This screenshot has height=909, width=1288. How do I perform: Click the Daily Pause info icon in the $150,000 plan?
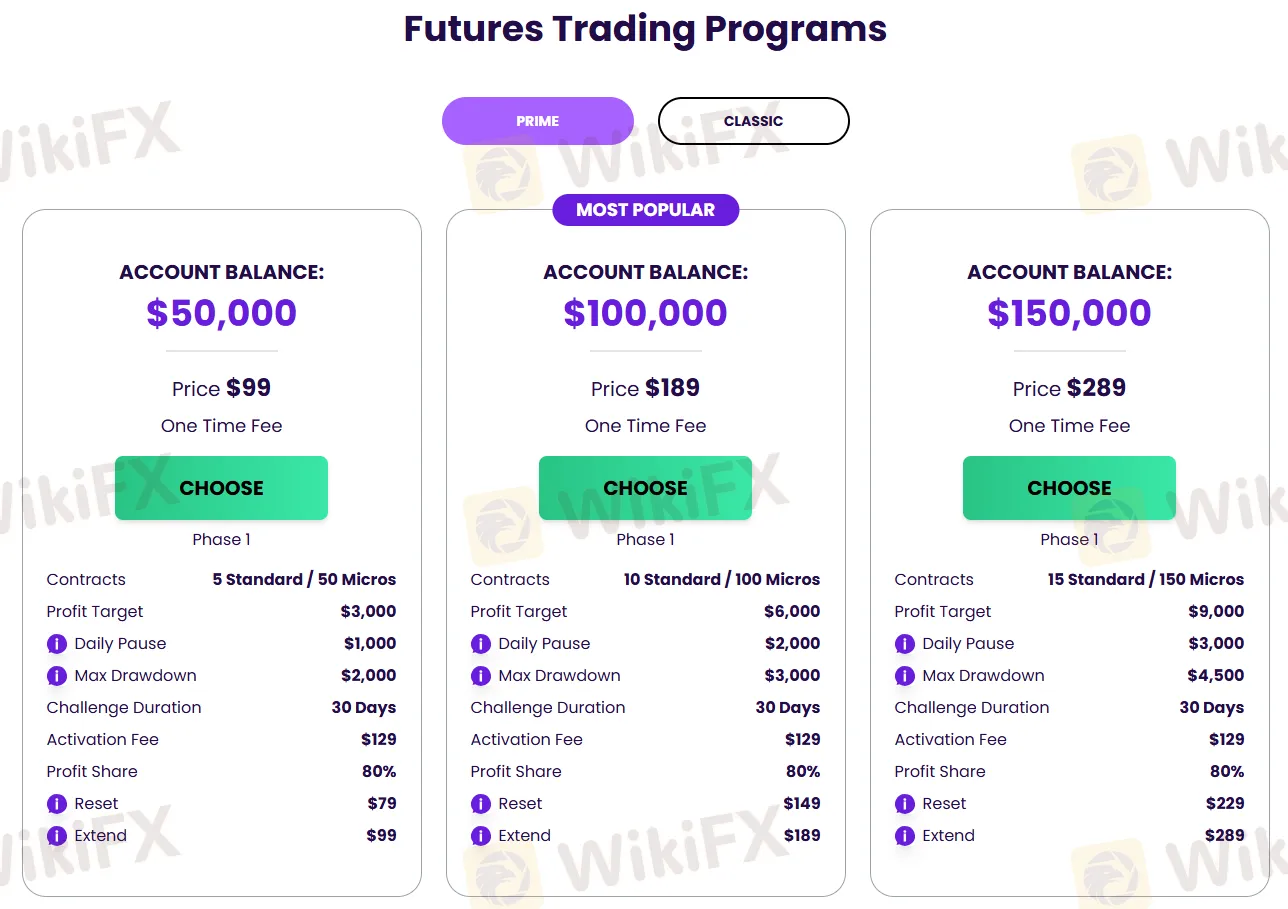point(905,644)
